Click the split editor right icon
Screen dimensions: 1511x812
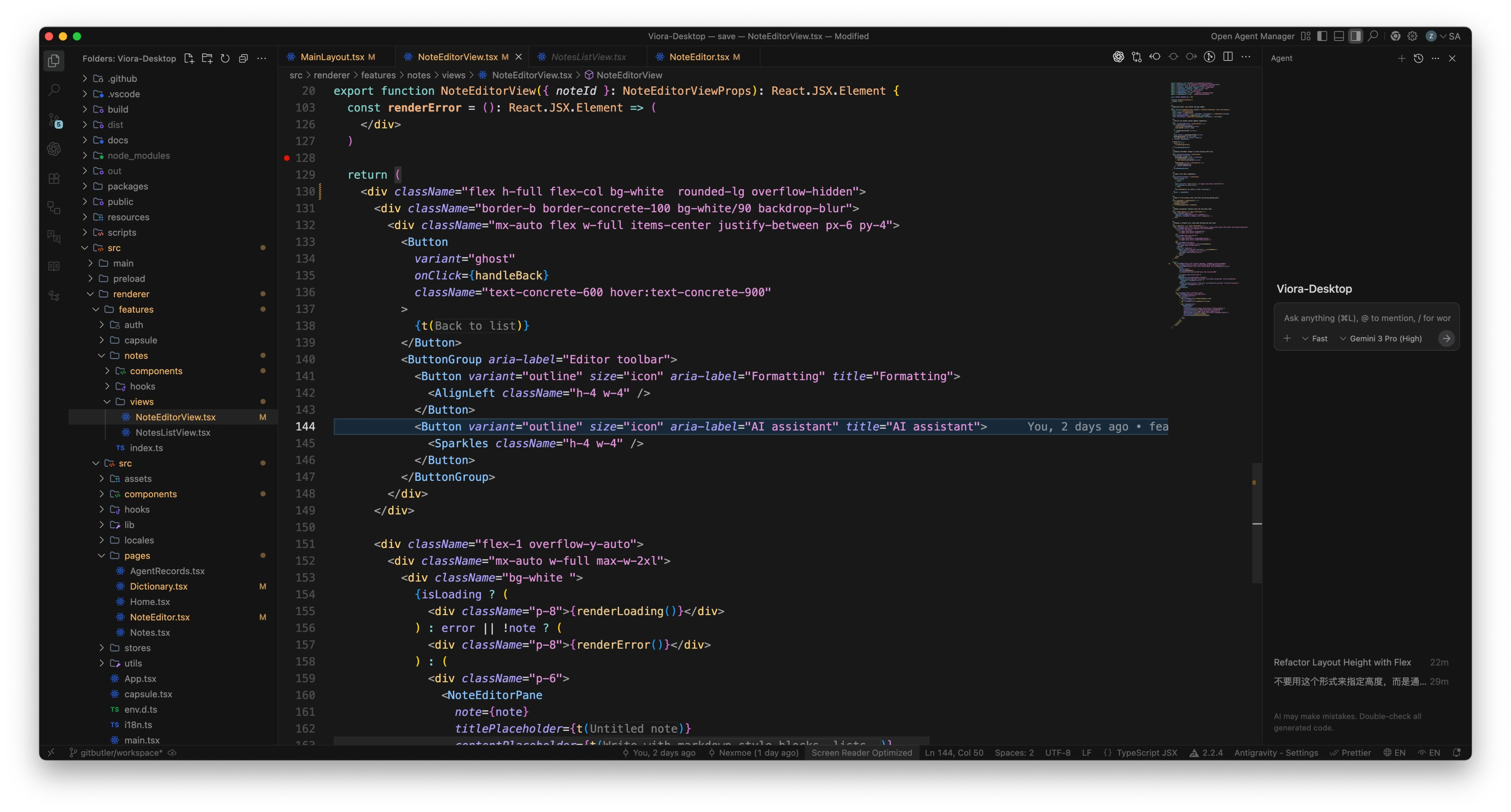coord(1228,57)
